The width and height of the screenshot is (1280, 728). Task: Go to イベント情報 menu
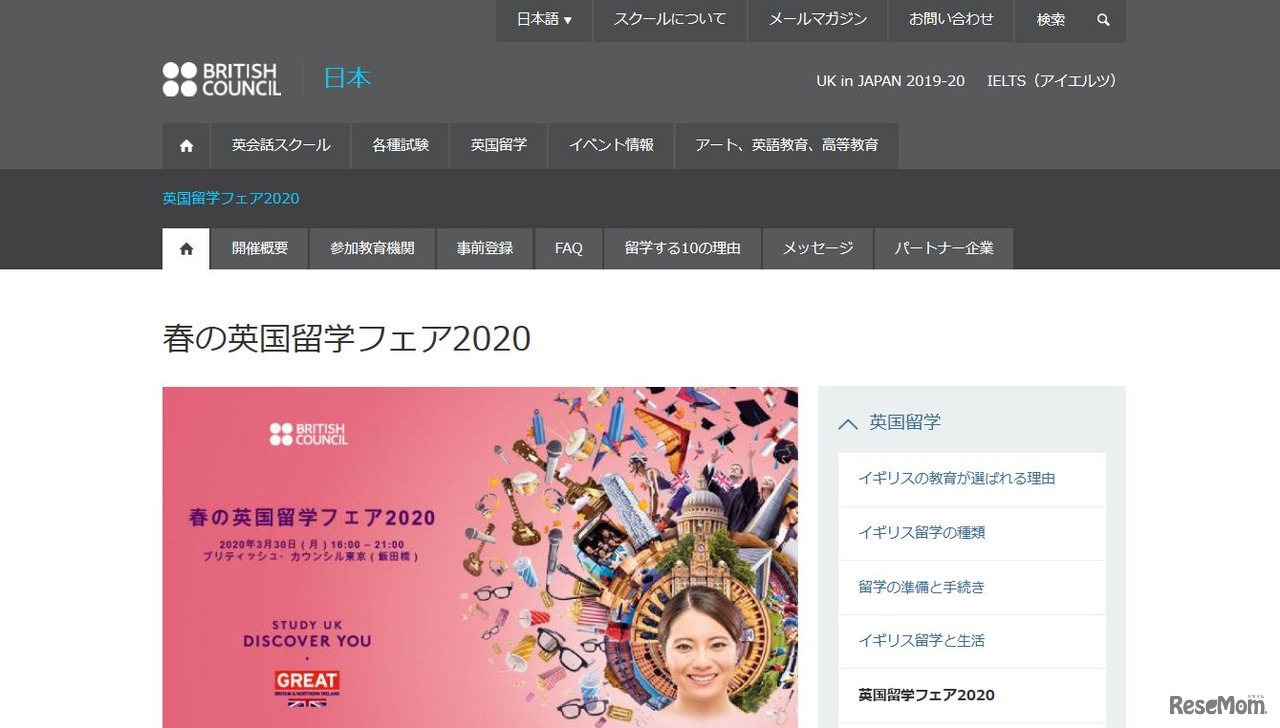click(x=611, y=146)
